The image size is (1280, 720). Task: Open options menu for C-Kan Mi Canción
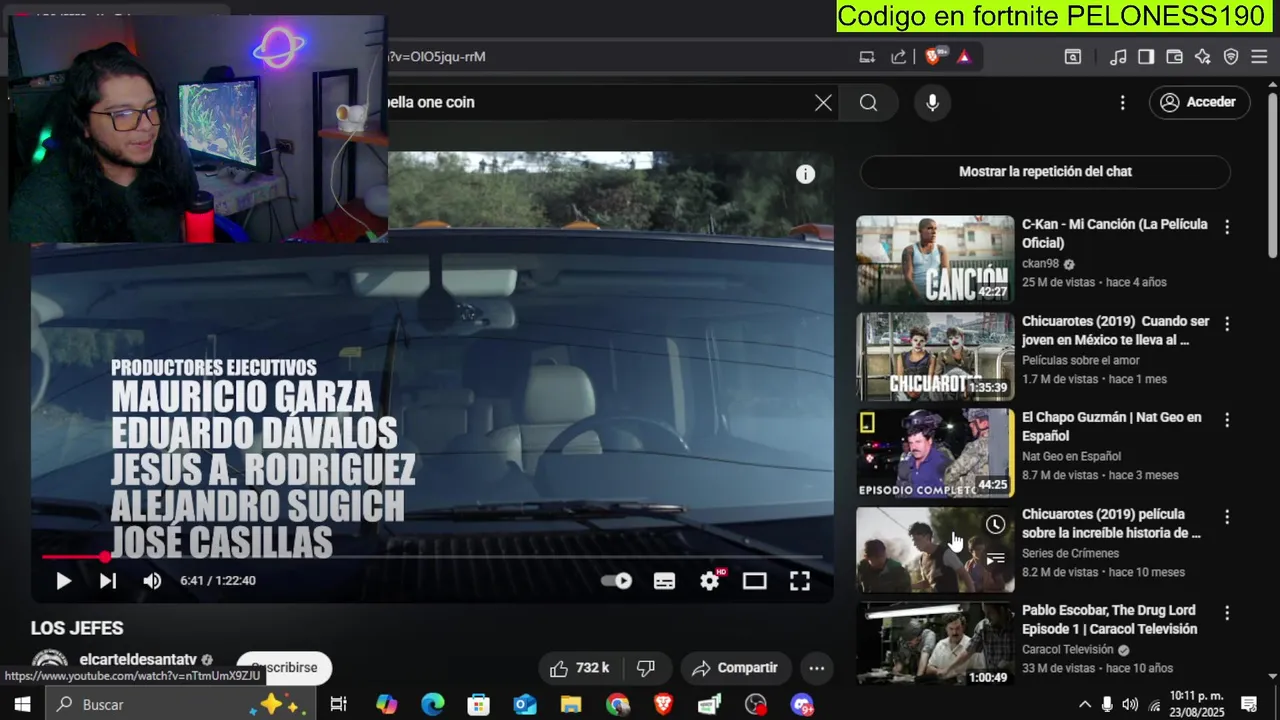[x=1227, y=227]
